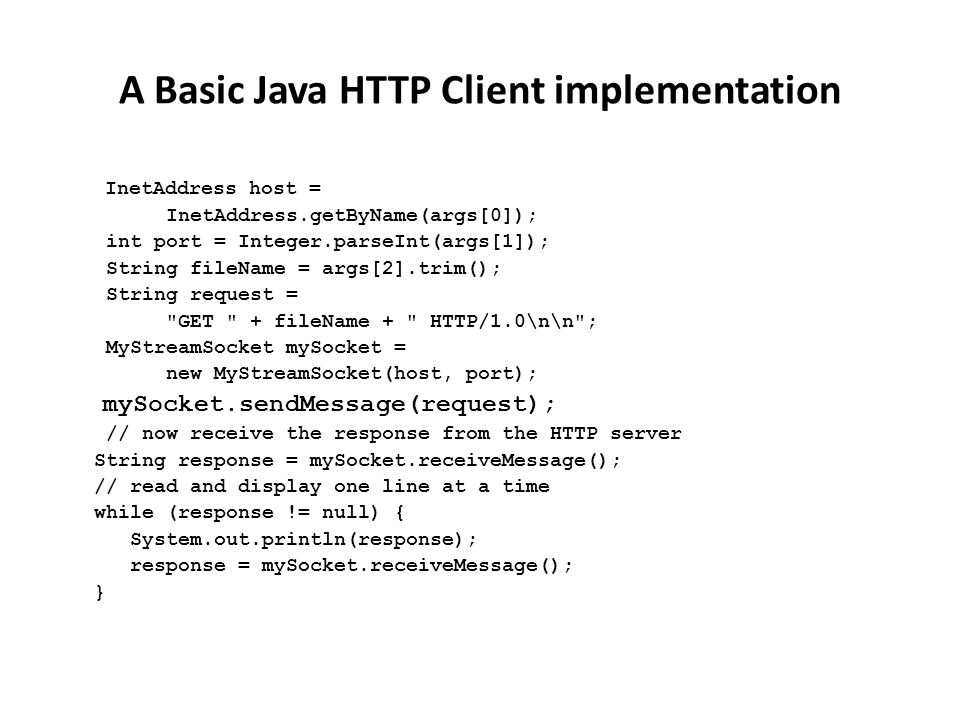Select the 'int port = Integer.parseInt(args[1]);' line
This screenshot has height=720, width=960.
point(327,242)
